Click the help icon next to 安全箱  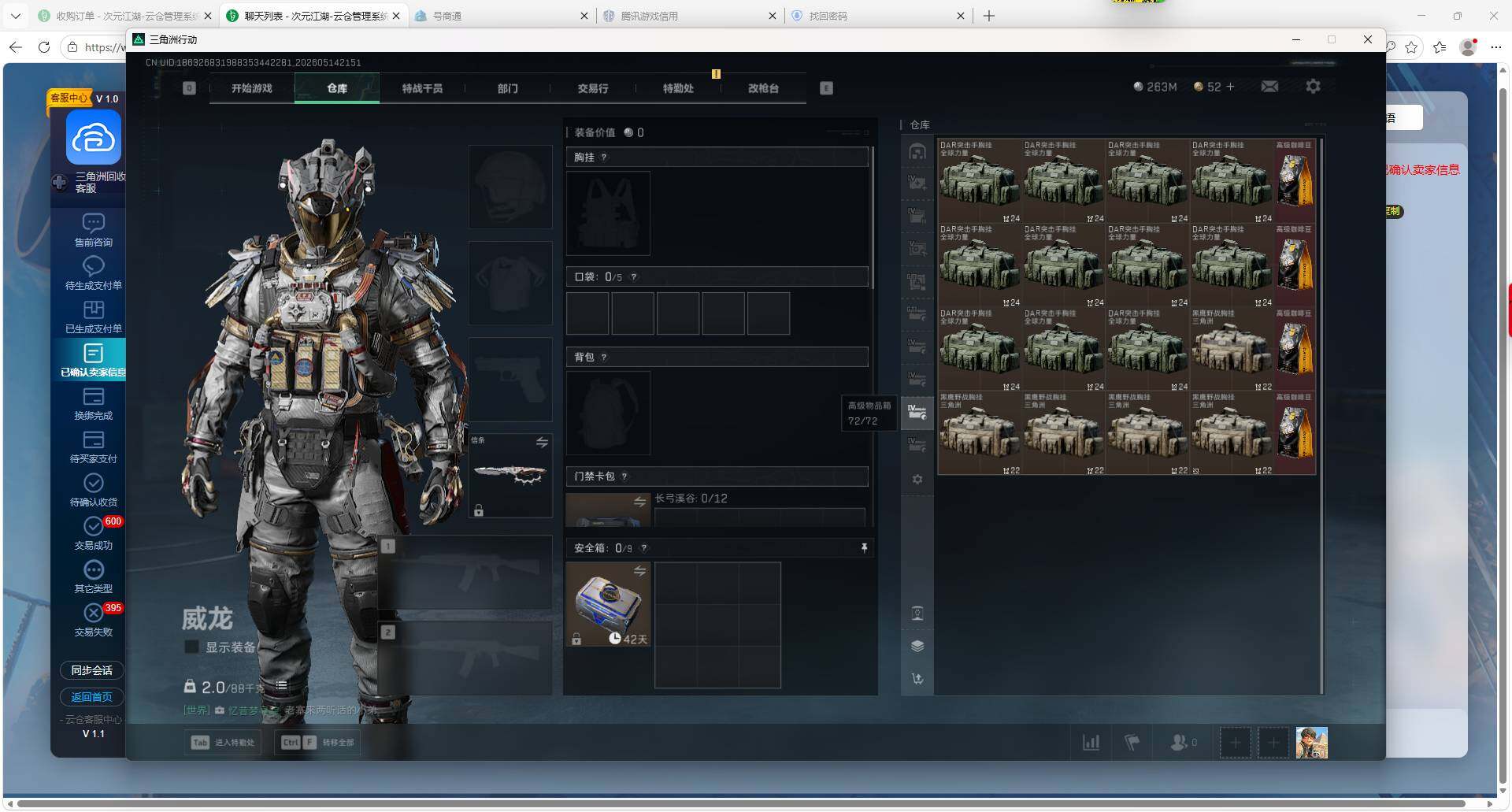coord(644,548)
